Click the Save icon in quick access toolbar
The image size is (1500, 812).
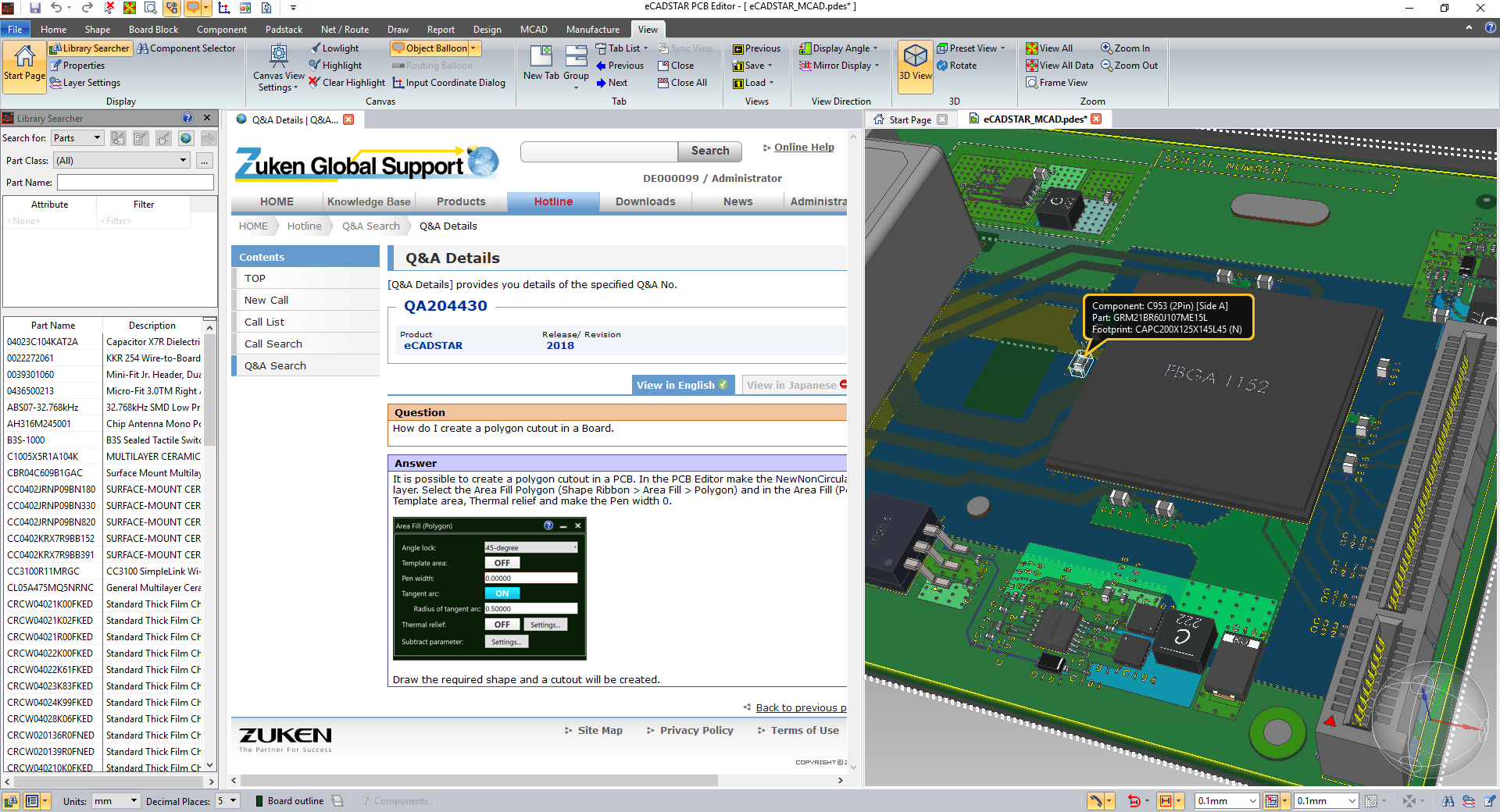pos(35,8)
